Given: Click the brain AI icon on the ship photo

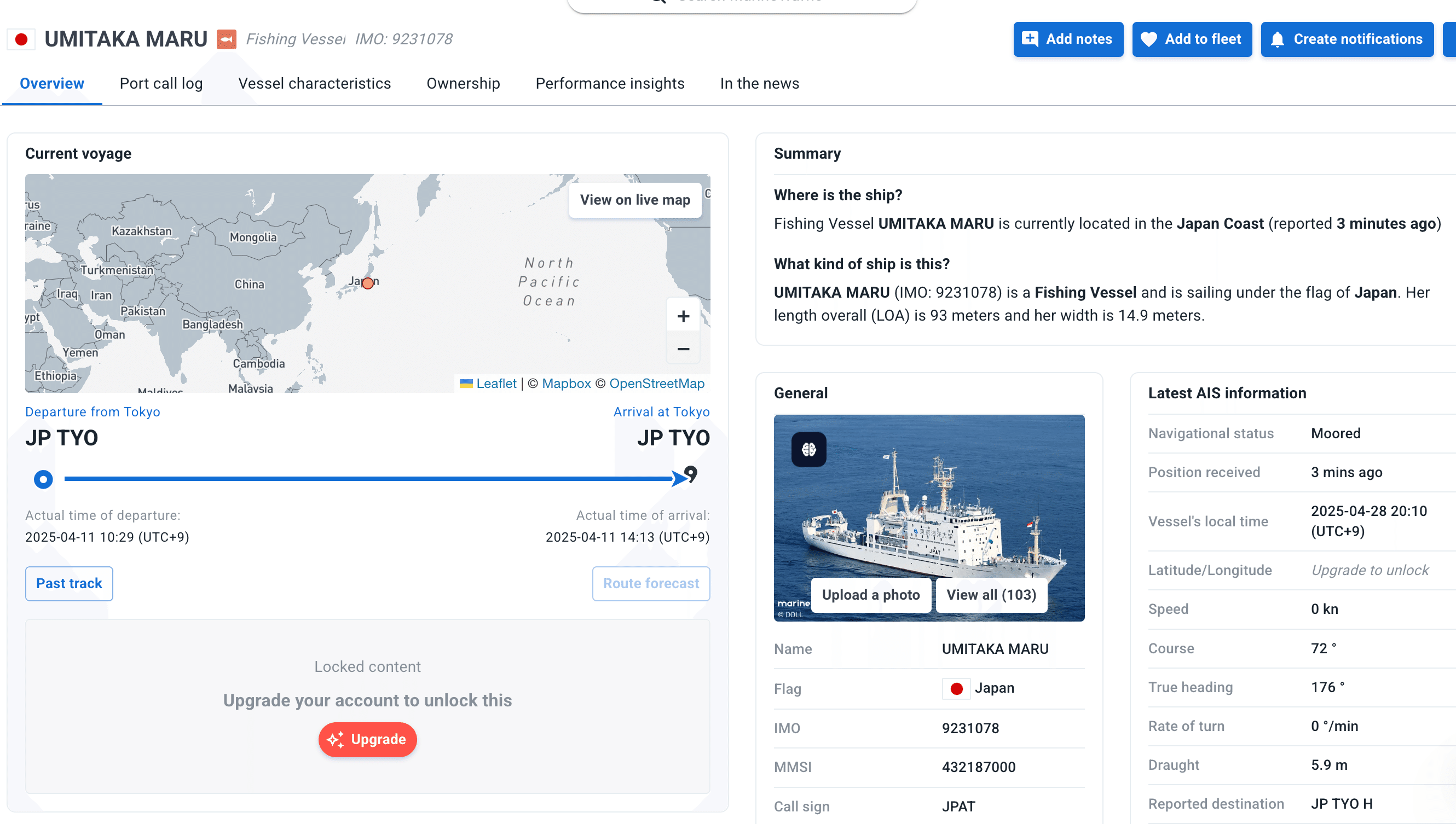Looking at the screenshot, I should (808, 449).
